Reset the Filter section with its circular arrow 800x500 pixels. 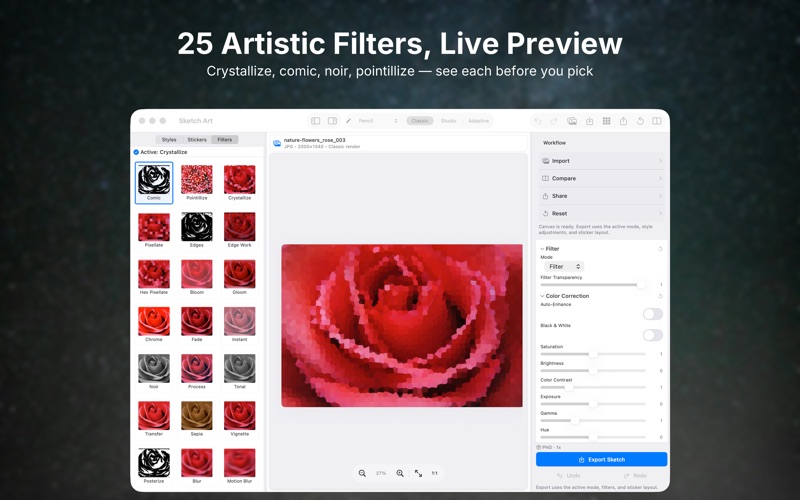pyautogui.click(x=660, y=249)
